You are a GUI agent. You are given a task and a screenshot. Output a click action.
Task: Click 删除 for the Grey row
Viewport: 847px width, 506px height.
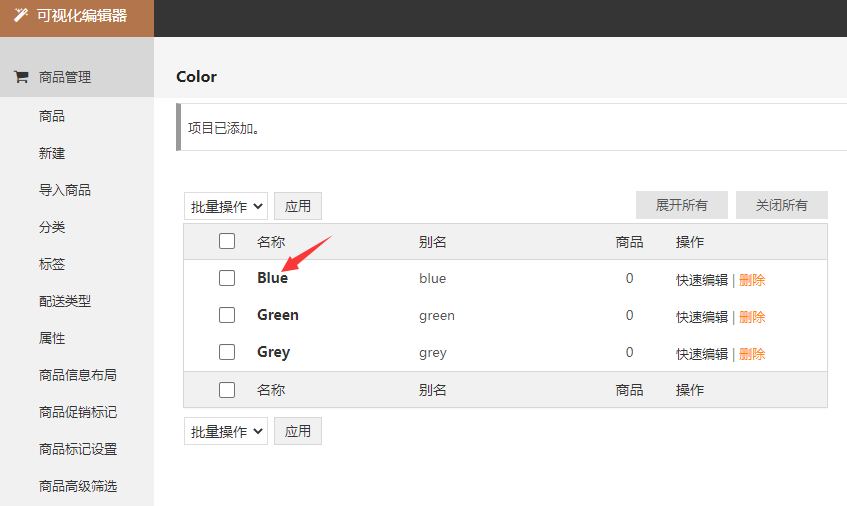[x=752, y=354]
